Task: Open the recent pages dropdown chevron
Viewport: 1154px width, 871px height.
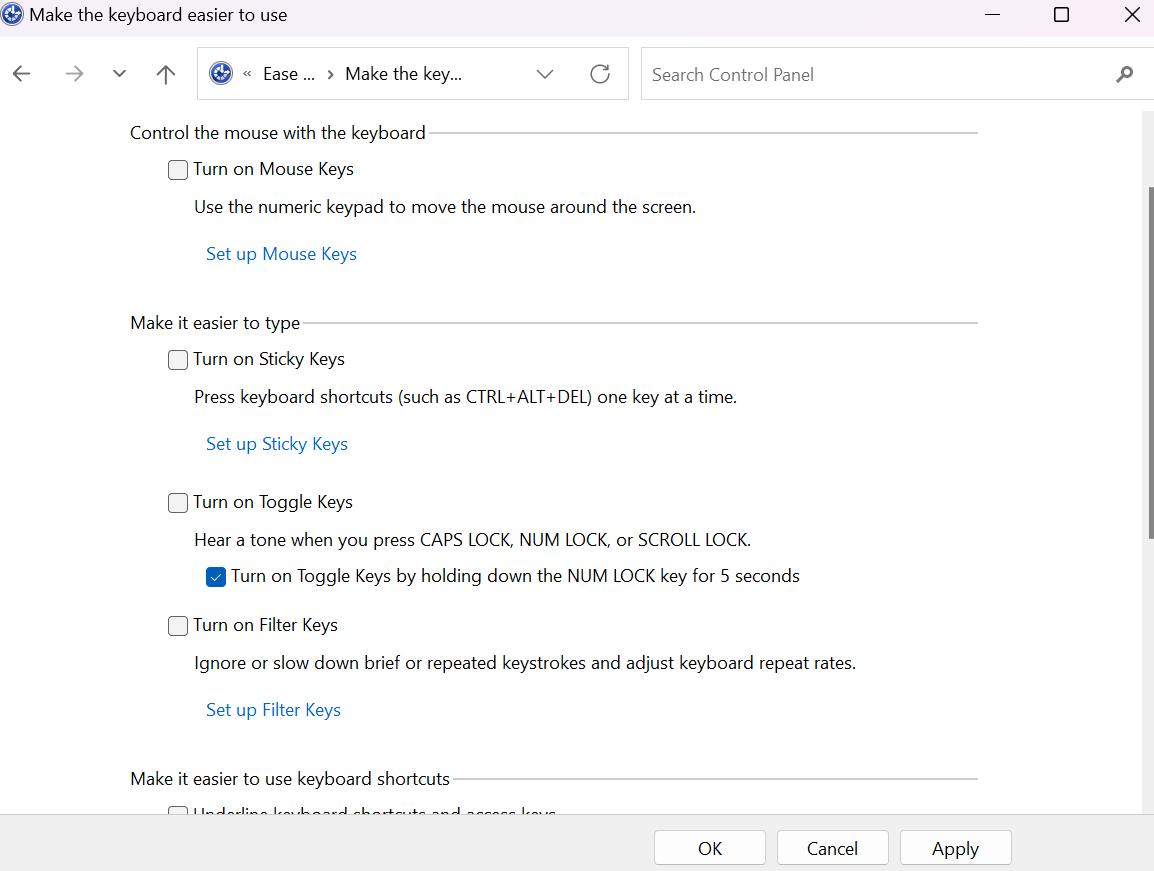Action: [x=119, y=73]
